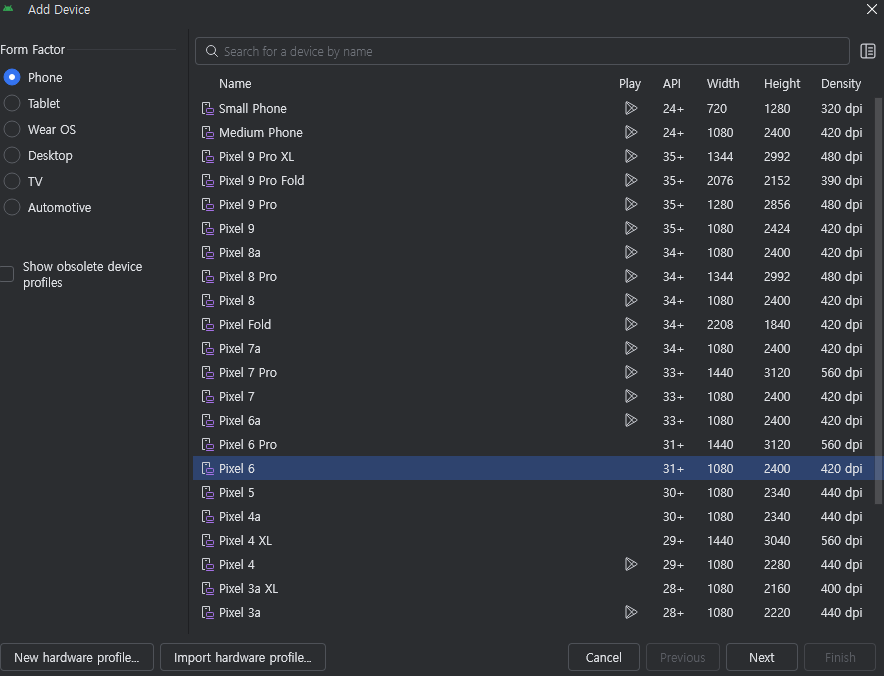Click the 2076 width value
This screenshot has height=676, width=884.
(720, 180)
